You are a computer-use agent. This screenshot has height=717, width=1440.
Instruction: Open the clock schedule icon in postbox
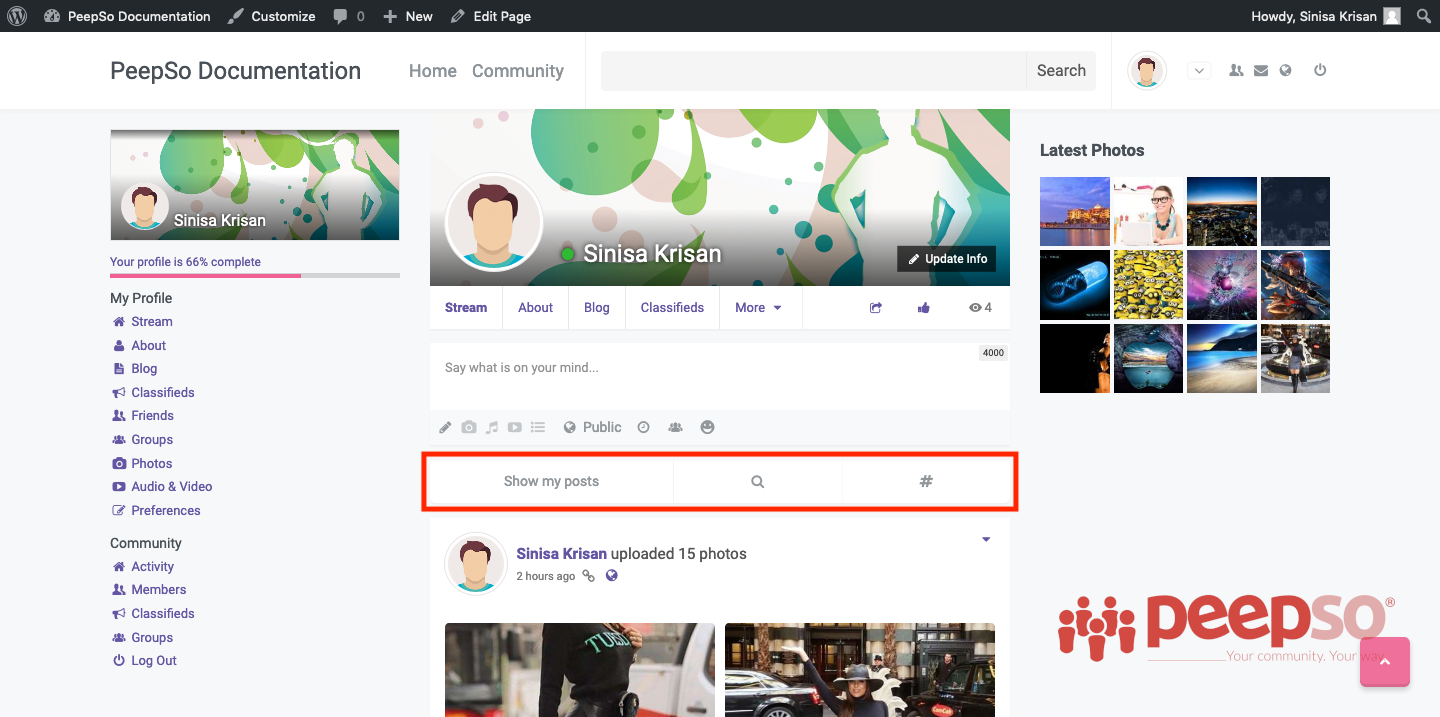point(644,427)
